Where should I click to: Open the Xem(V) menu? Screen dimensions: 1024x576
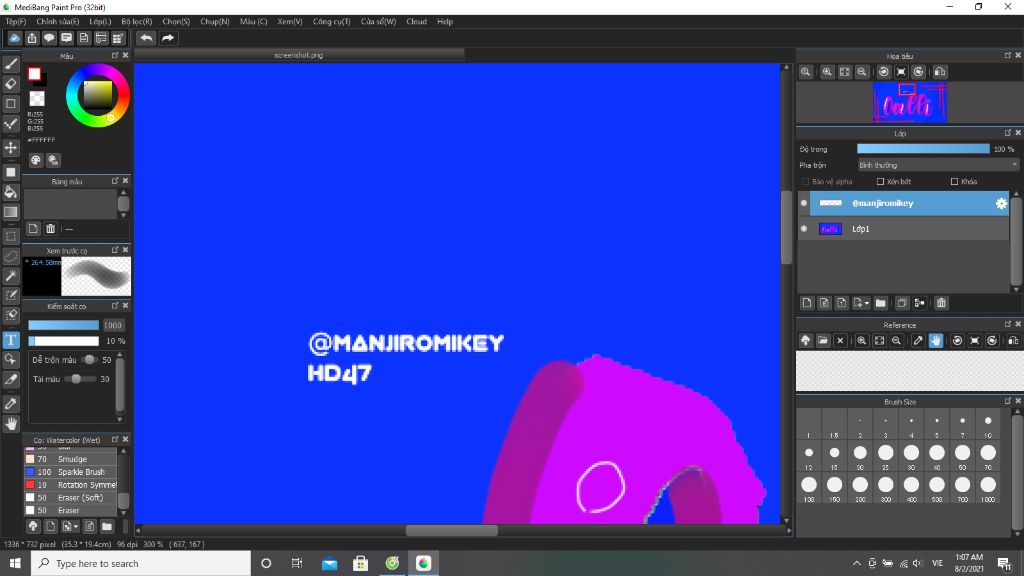coord(289,22)
